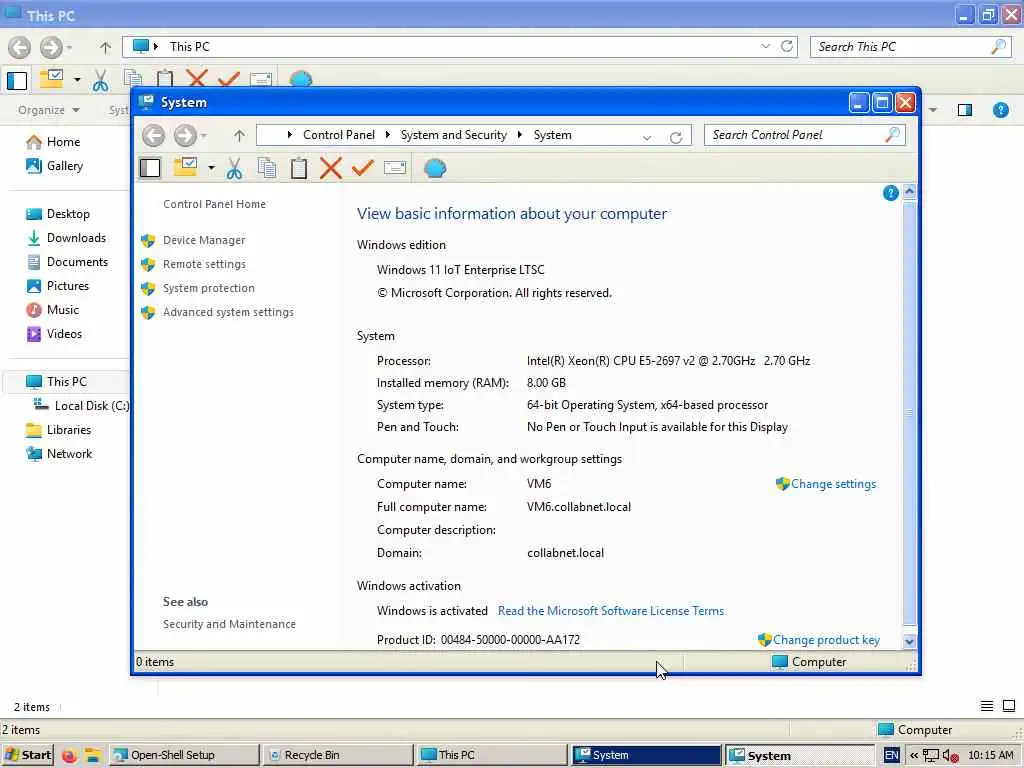Click the Paste clipboard icon in System window toolbar
The image size is (1024, 768).
tap(298, 168)
